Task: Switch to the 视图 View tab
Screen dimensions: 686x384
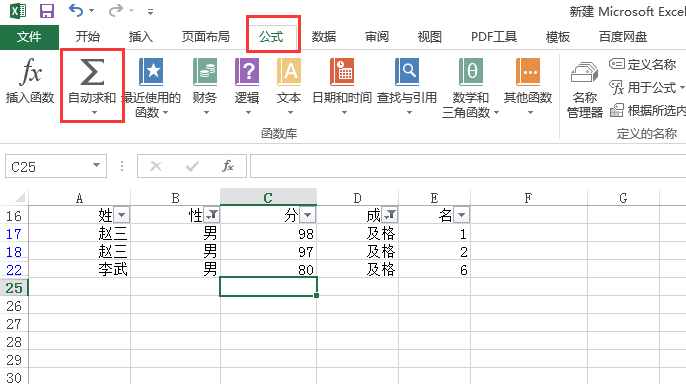Action: point(430,37)
